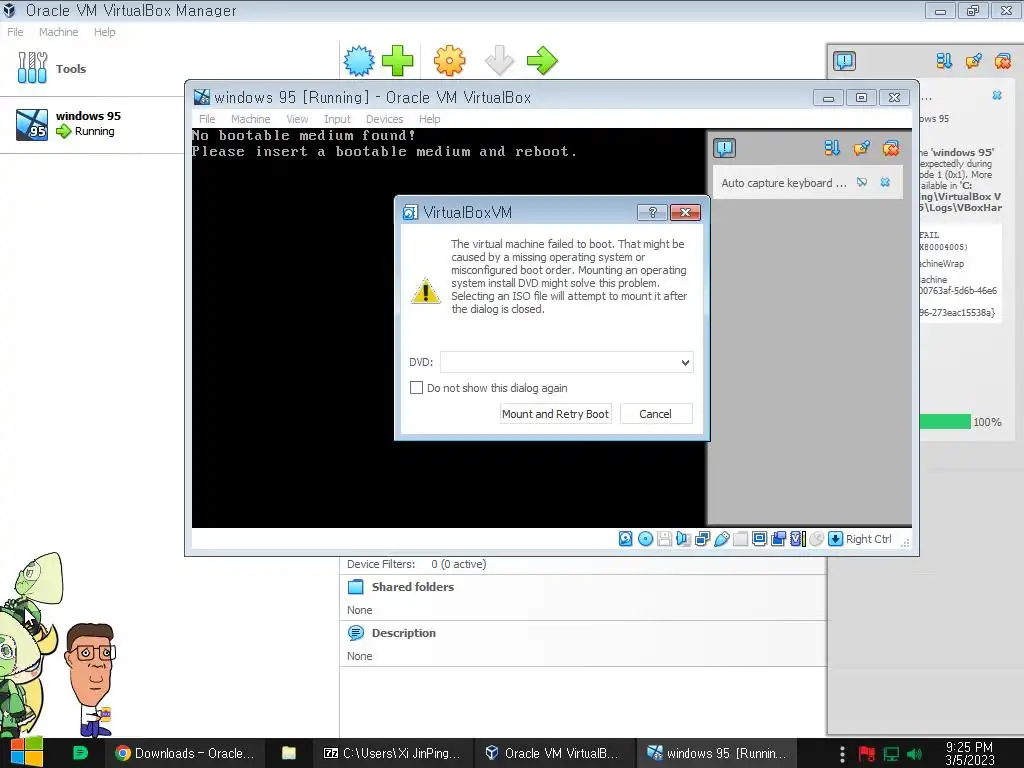Click the hard disk status bar indicator

point(626,539)
